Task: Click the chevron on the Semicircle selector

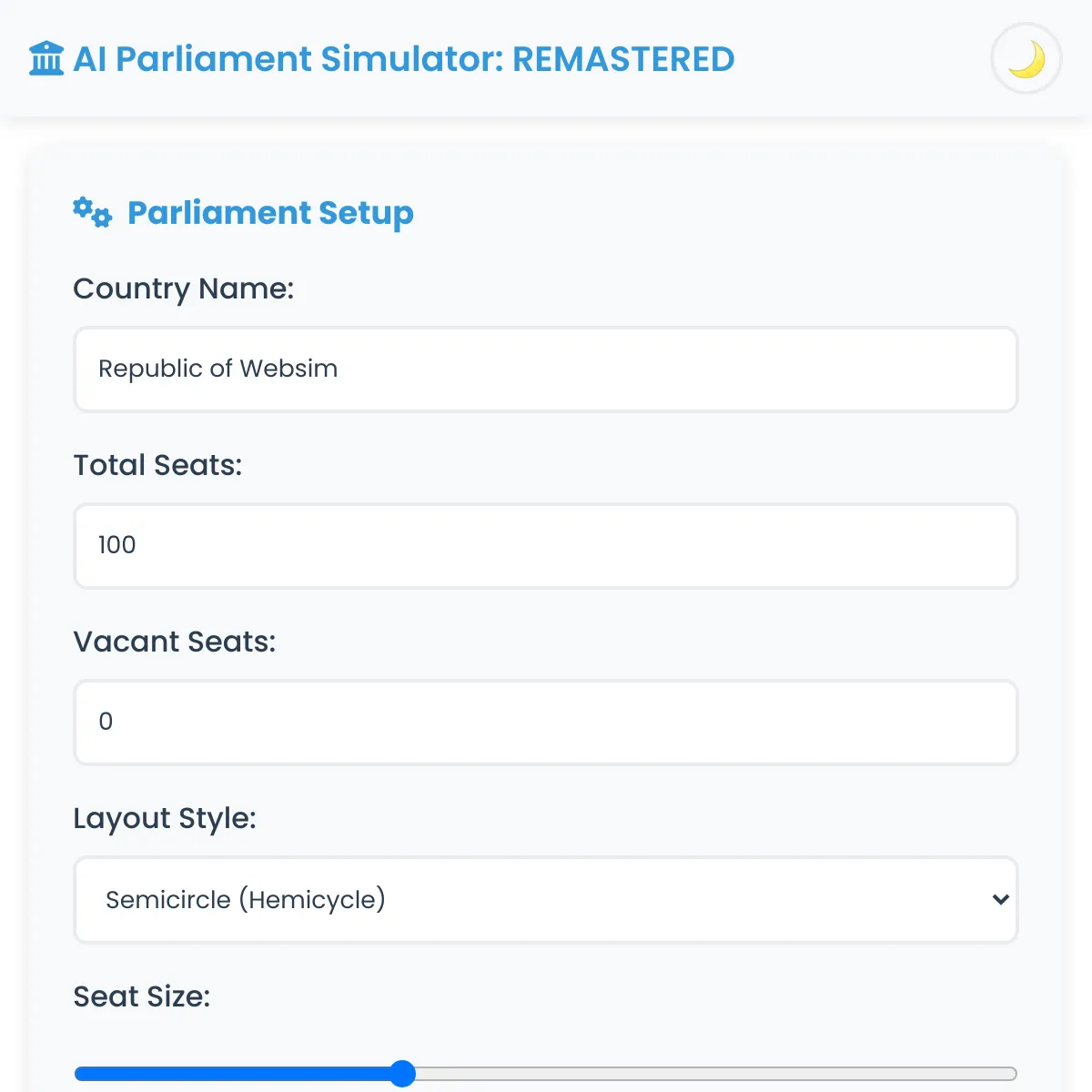Action: tap(999, 900)
